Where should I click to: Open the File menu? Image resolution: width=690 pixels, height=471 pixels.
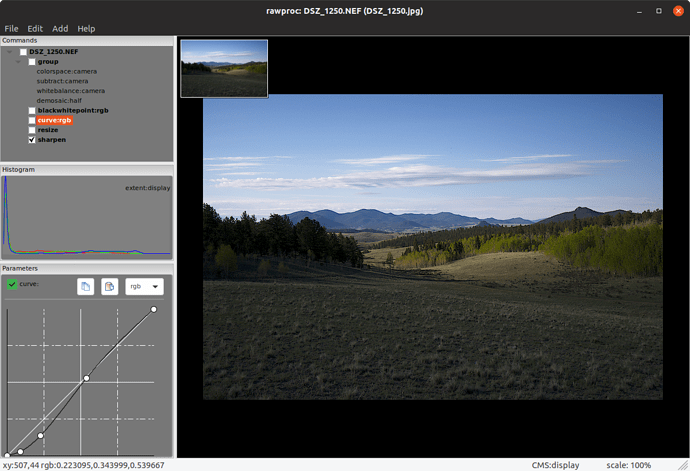pyautogui.click(x=12, y=29)
